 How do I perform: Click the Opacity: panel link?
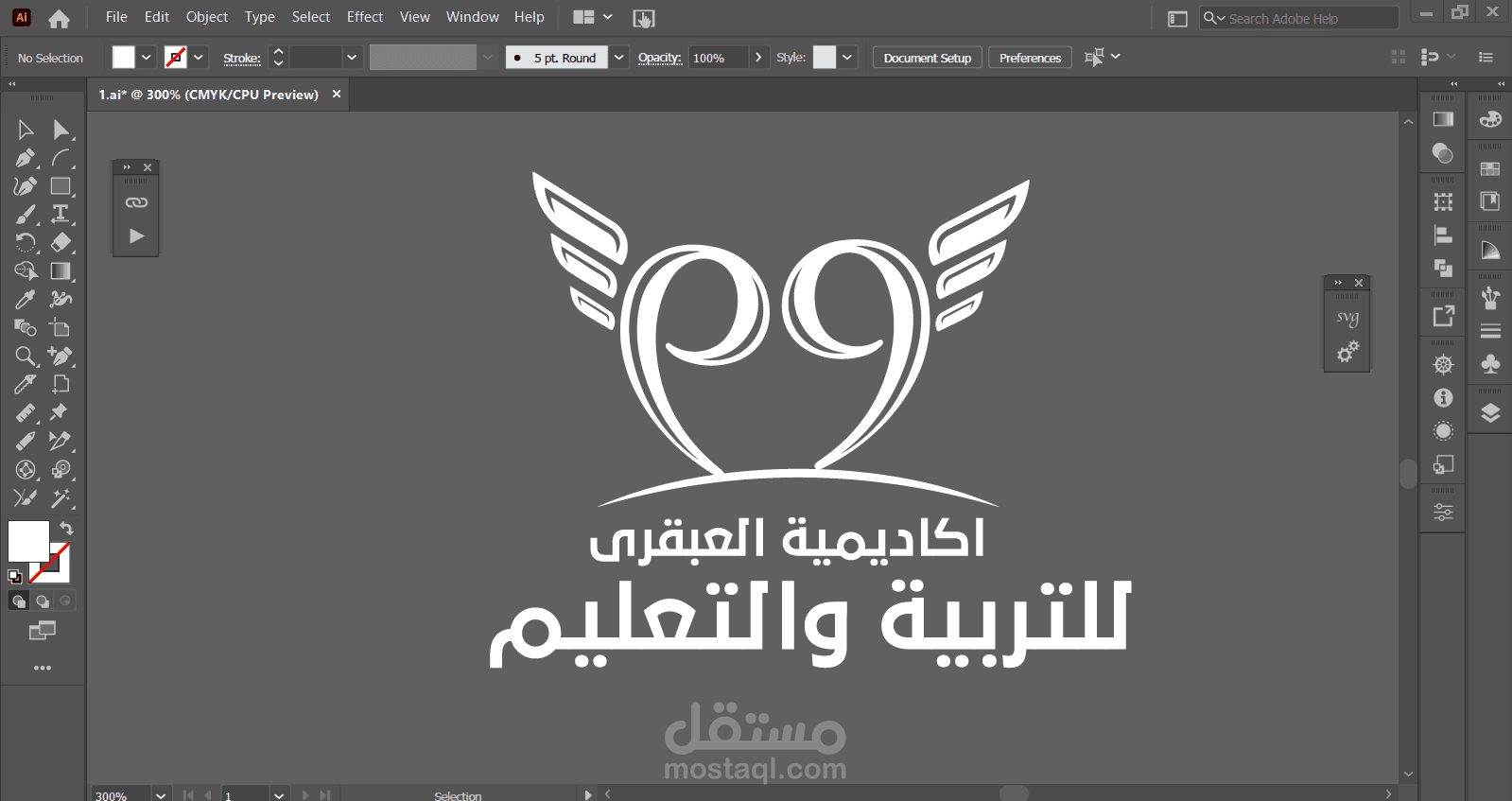click(x=660, y=58)
